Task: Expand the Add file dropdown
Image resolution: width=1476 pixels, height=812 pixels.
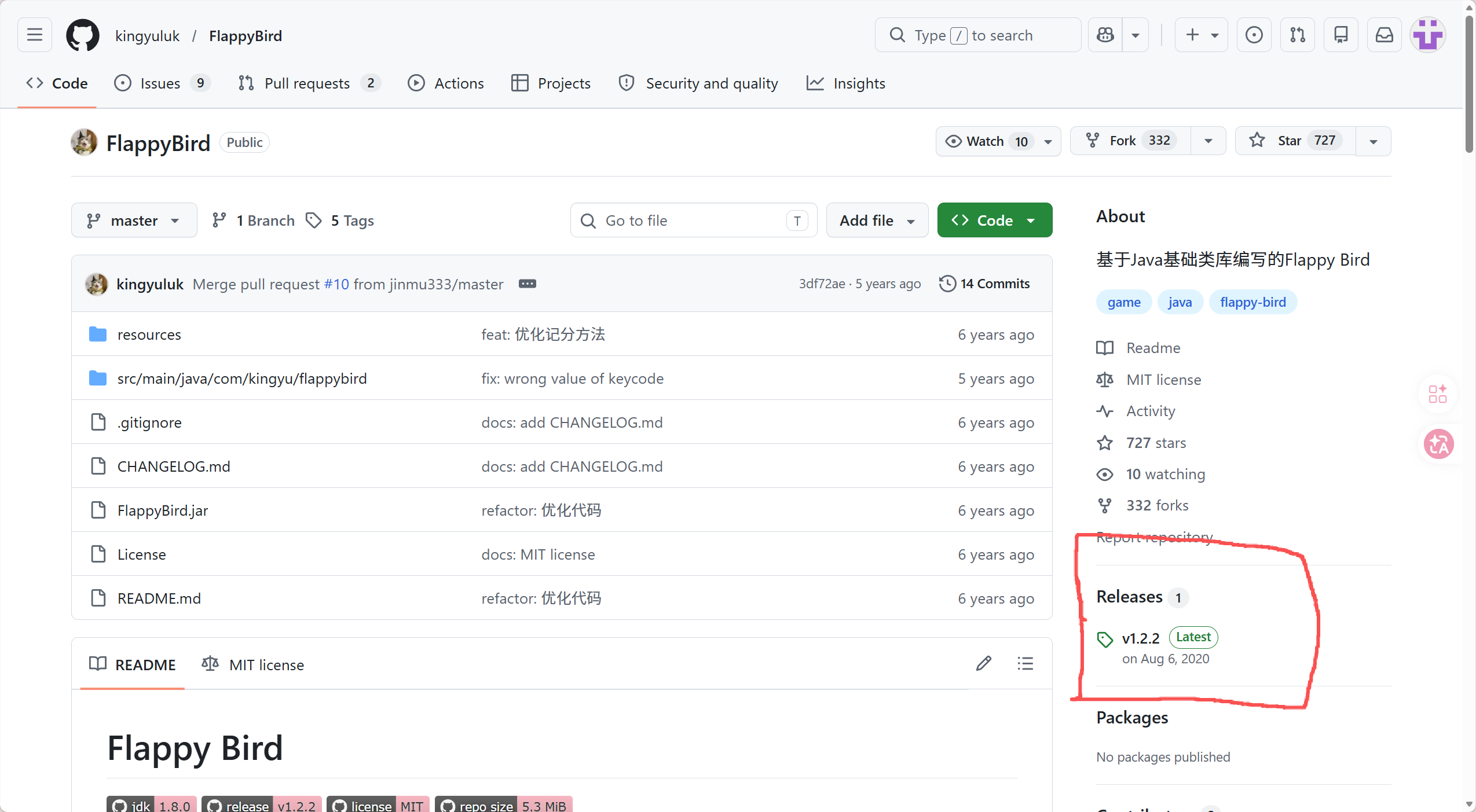Action: coord(877,220)
